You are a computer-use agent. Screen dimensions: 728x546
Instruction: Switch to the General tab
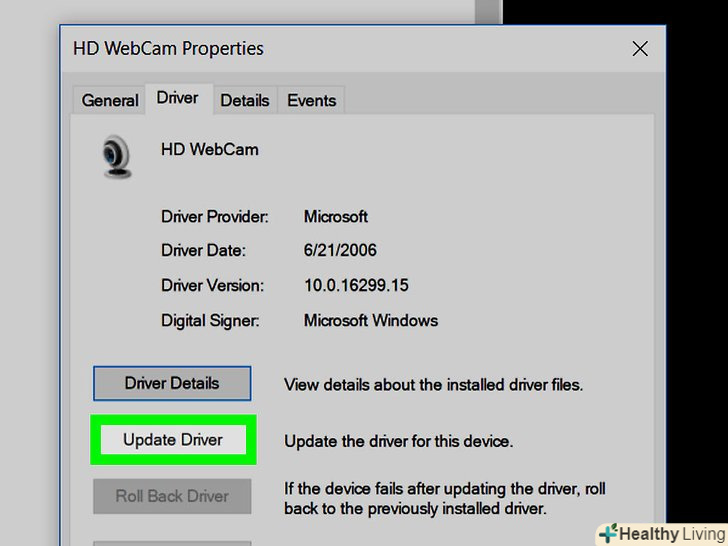110,100
